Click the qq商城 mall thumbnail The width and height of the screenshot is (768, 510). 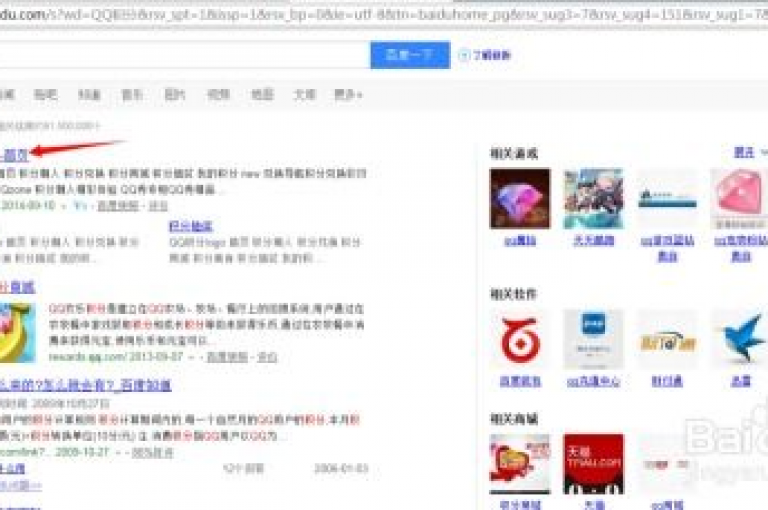point(668,464)
